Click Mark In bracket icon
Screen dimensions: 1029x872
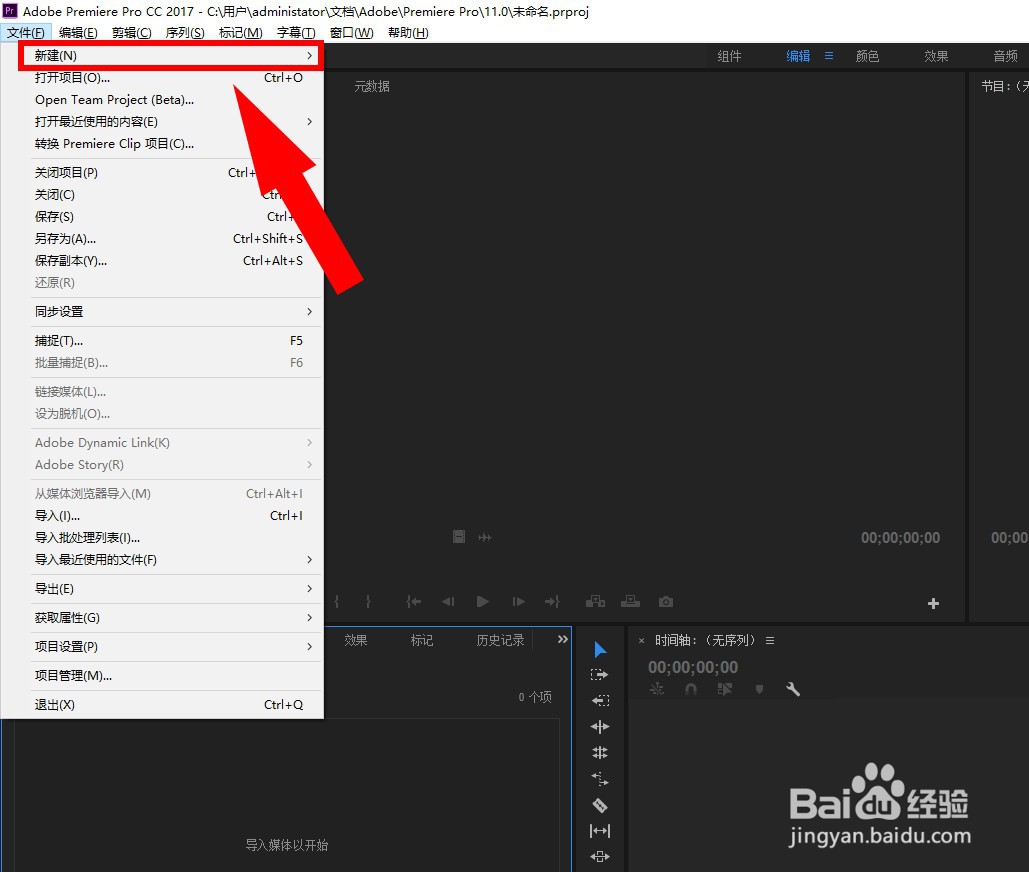337,602
